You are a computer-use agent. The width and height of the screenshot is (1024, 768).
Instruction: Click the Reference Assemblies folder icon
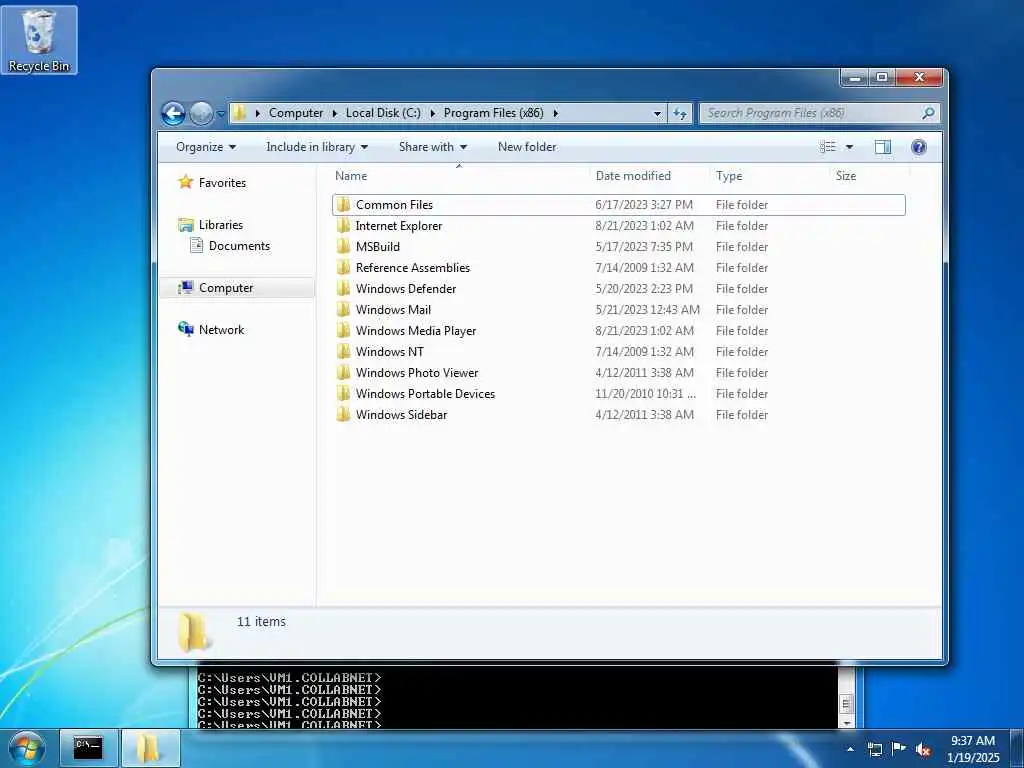click(x=344, y=267)
